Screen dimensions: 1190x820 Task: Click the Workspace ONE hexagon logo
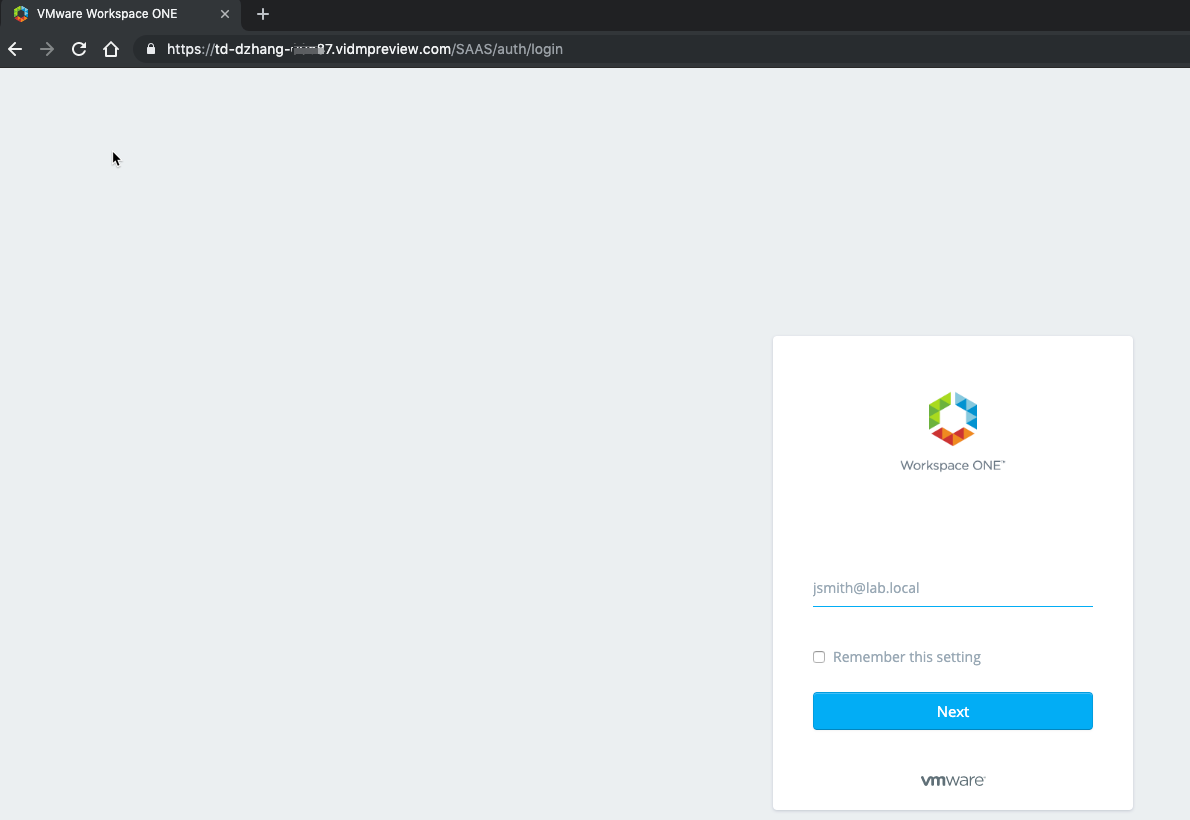[x=952, y=418]
